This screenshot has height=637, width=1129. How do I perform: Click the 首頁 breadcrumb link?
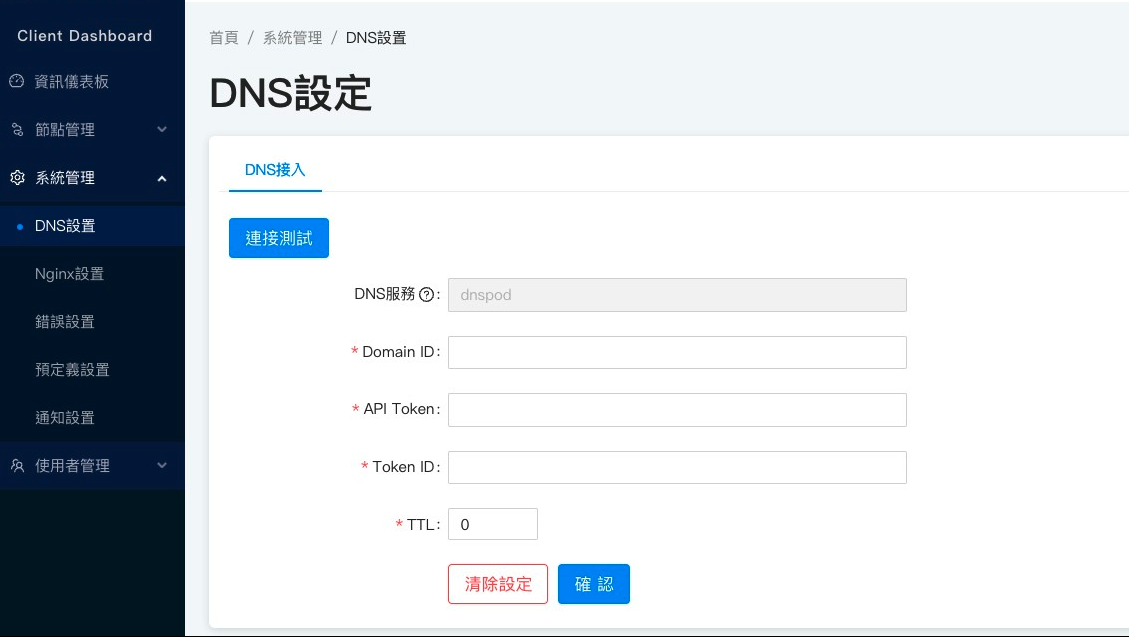coord(224,38)
